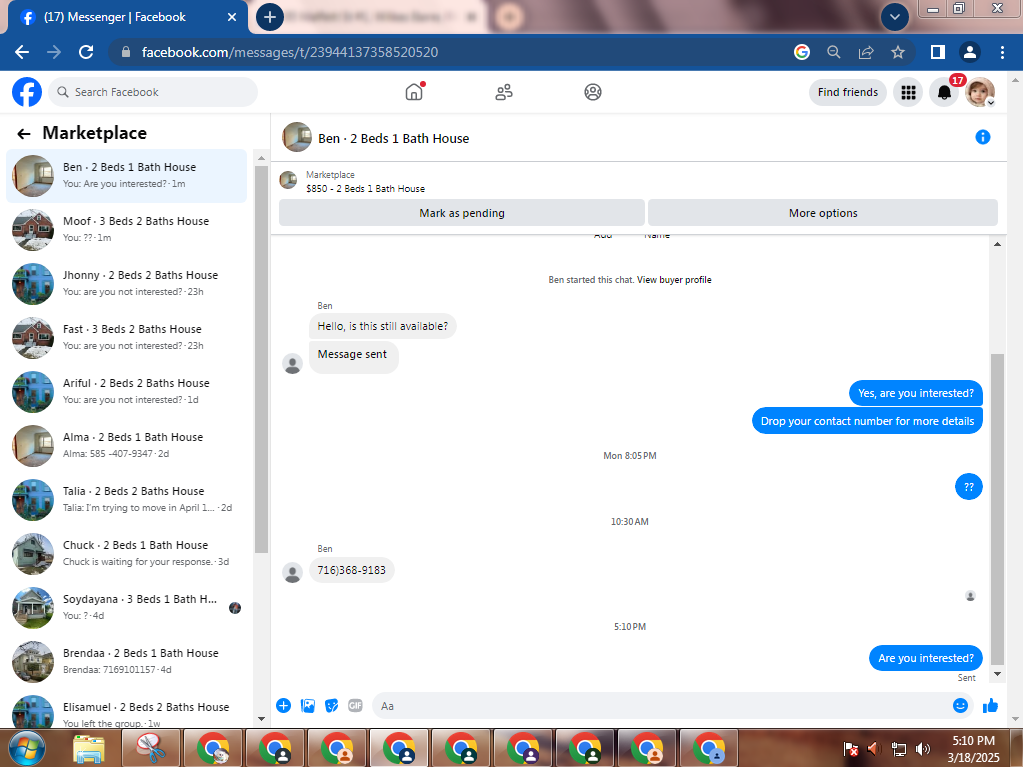
Task: Click the Chrome address bar URL
Action: point(290,52)
